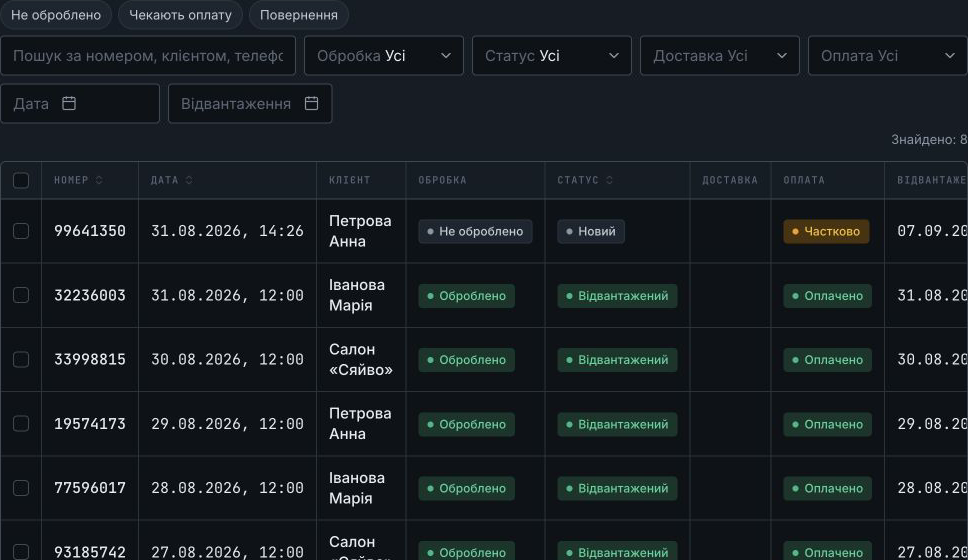Open order number 32236003

coord(90,295)
